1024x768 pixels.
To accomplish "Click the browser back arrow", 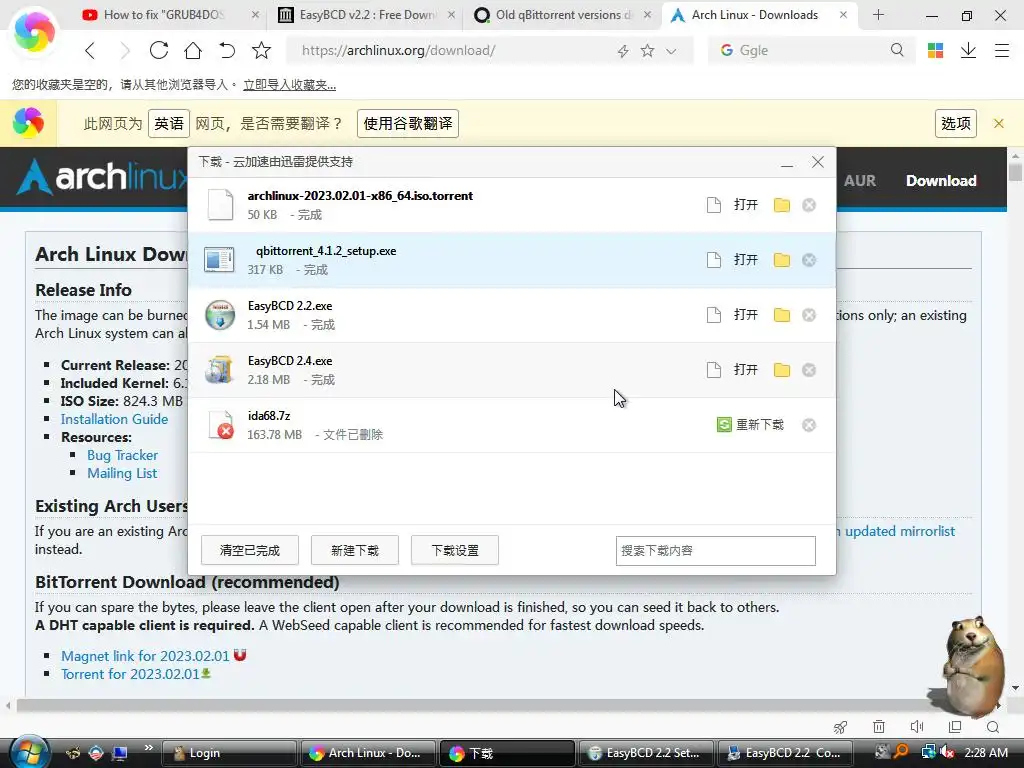I will (90, 50).
